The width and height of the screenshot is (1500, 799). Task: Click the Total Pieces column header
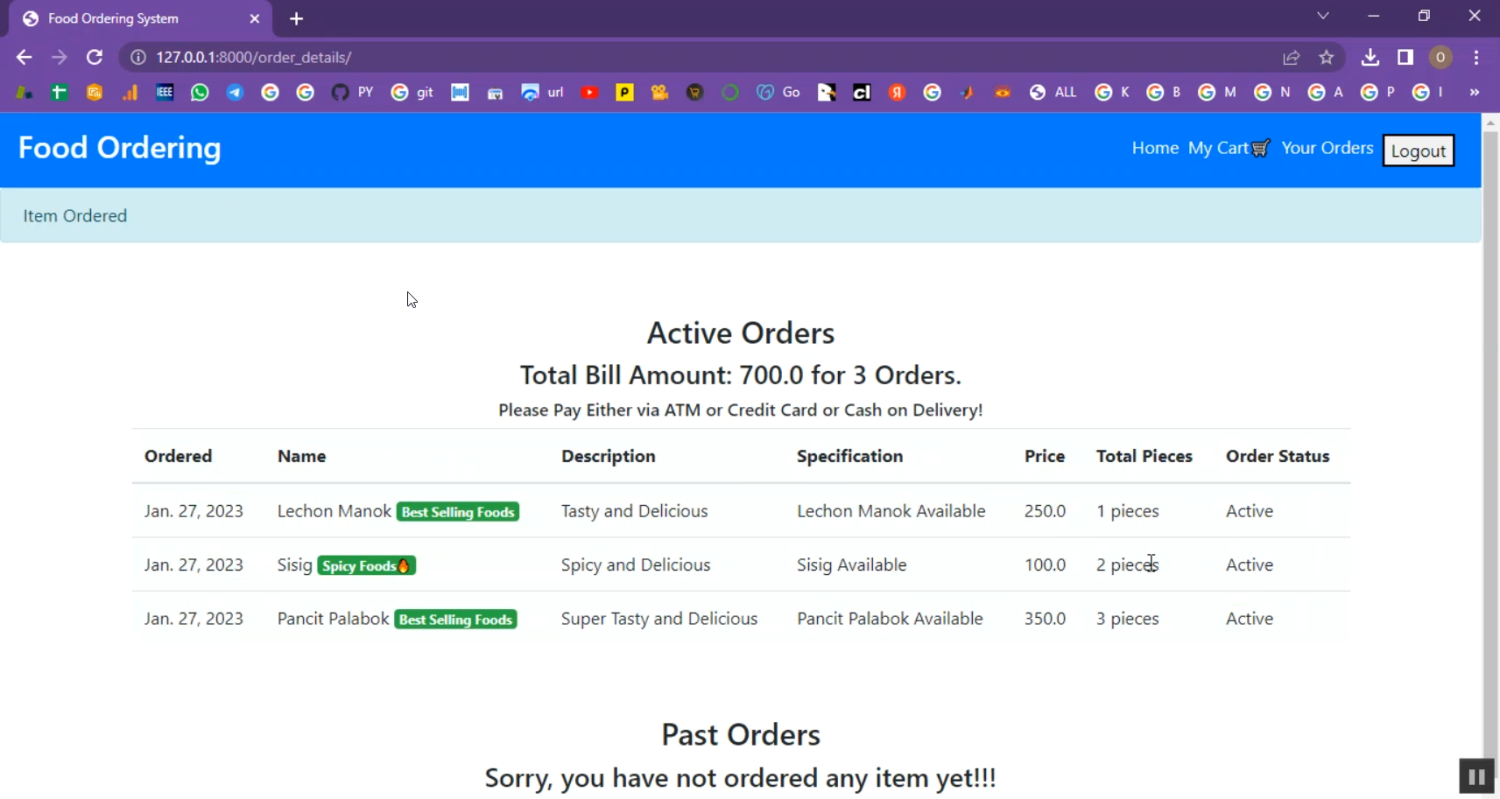1144,456
